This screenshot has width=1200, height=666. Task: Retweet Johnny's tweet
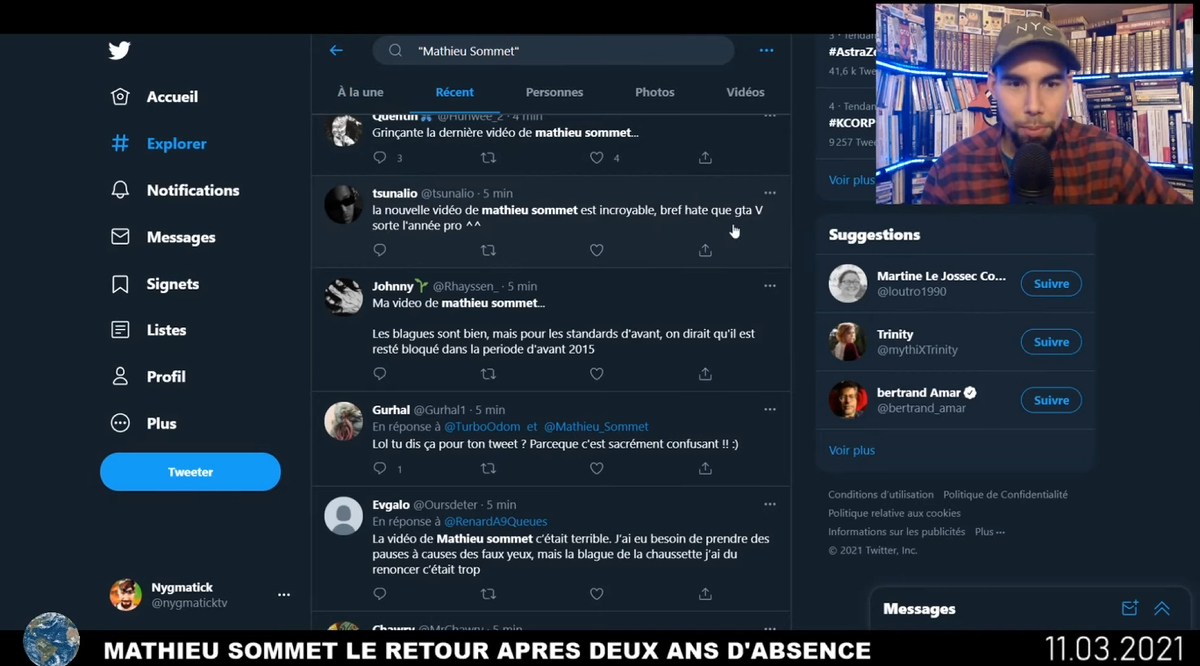(x=488, y=374)
